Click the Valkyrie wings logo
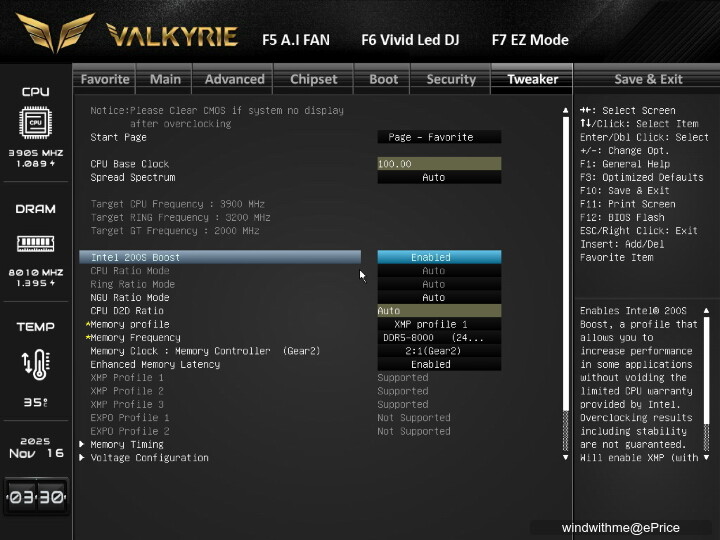Viewport: 720px width, 540px height. (55, 35)
